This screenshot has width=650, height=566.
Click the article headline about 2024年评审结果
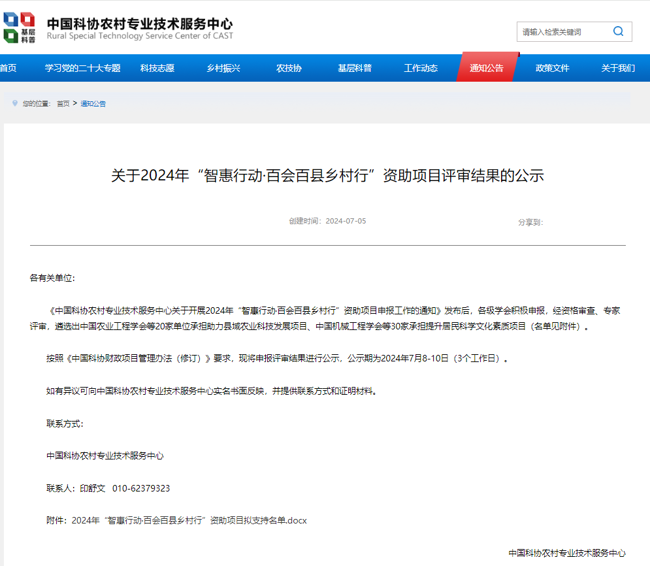click(x=326, y=175)
